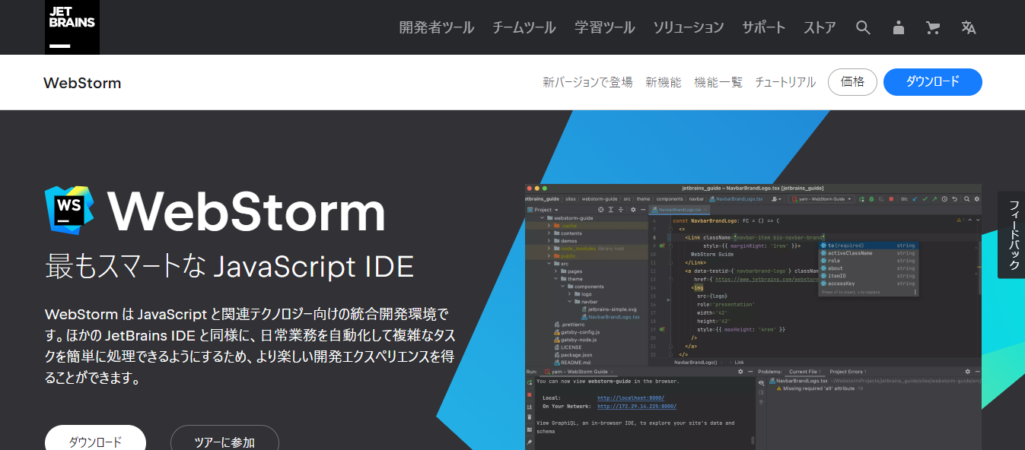Viewport: 1025px width, 450px height.
Task: Click the Git update project arrow icon
Action: tap(915, 199)
